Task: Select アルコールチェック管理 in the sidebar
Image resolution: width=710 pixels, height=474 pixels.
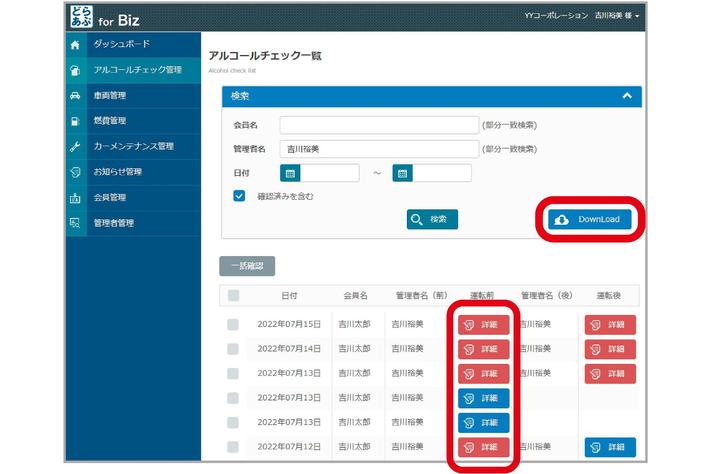Action: [x=137, y=70]
